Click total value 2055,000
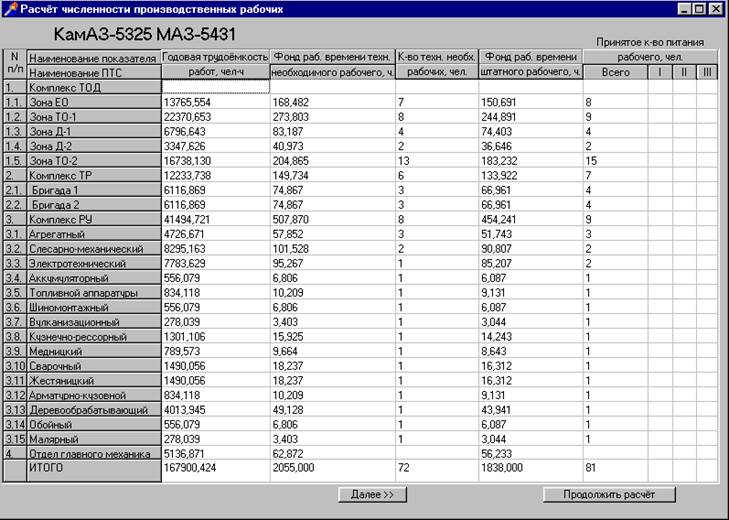729x520 pixels. 293,467
